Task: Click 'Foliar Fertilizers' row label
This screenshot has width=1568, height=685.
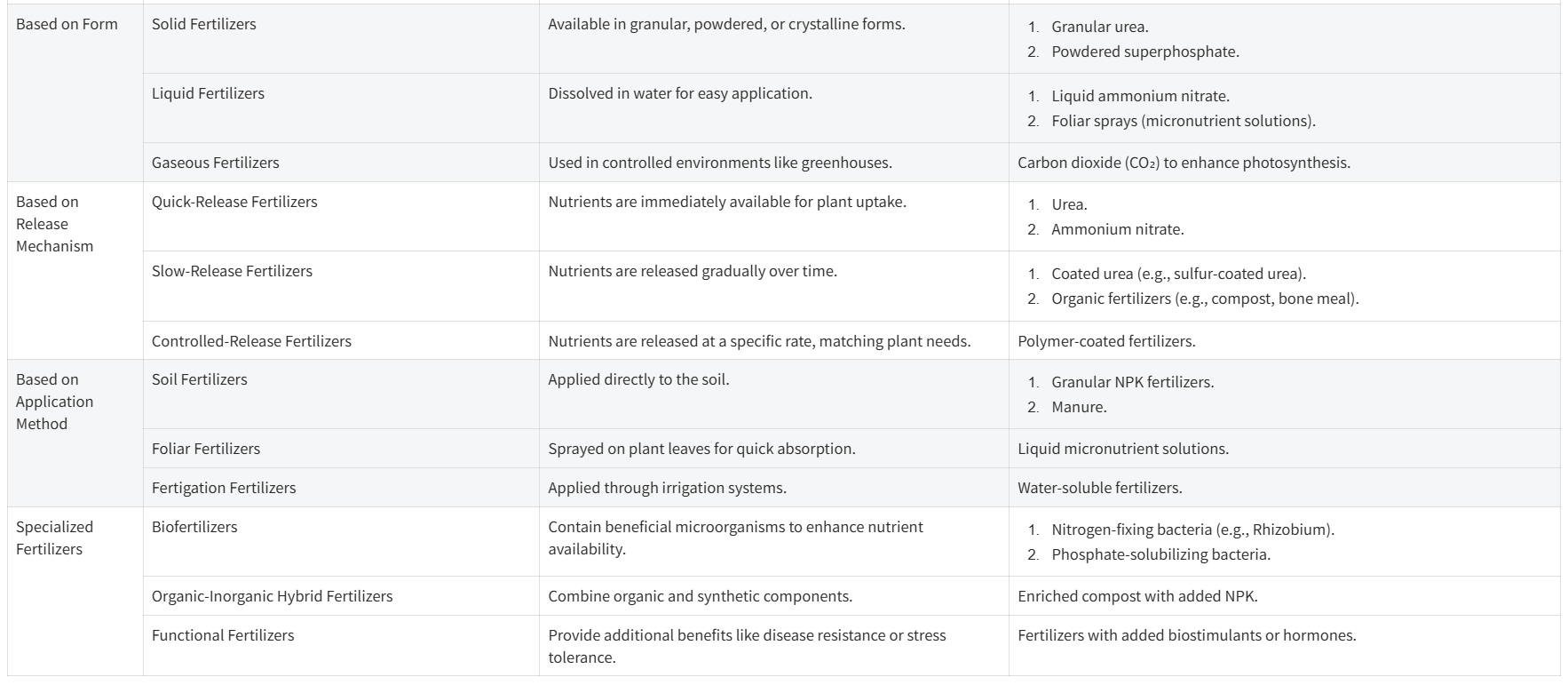Action: pyautogui.click(x=206, y=450)
